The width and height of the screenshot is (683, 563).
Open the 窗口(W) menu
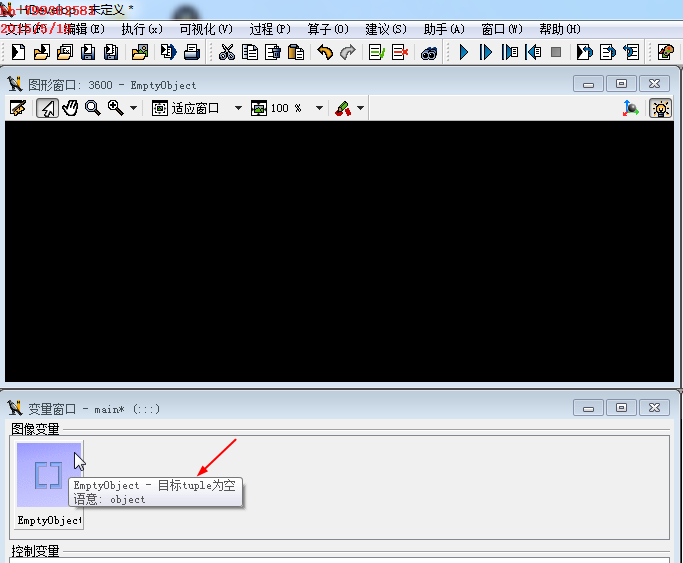(x=502, y=29)
